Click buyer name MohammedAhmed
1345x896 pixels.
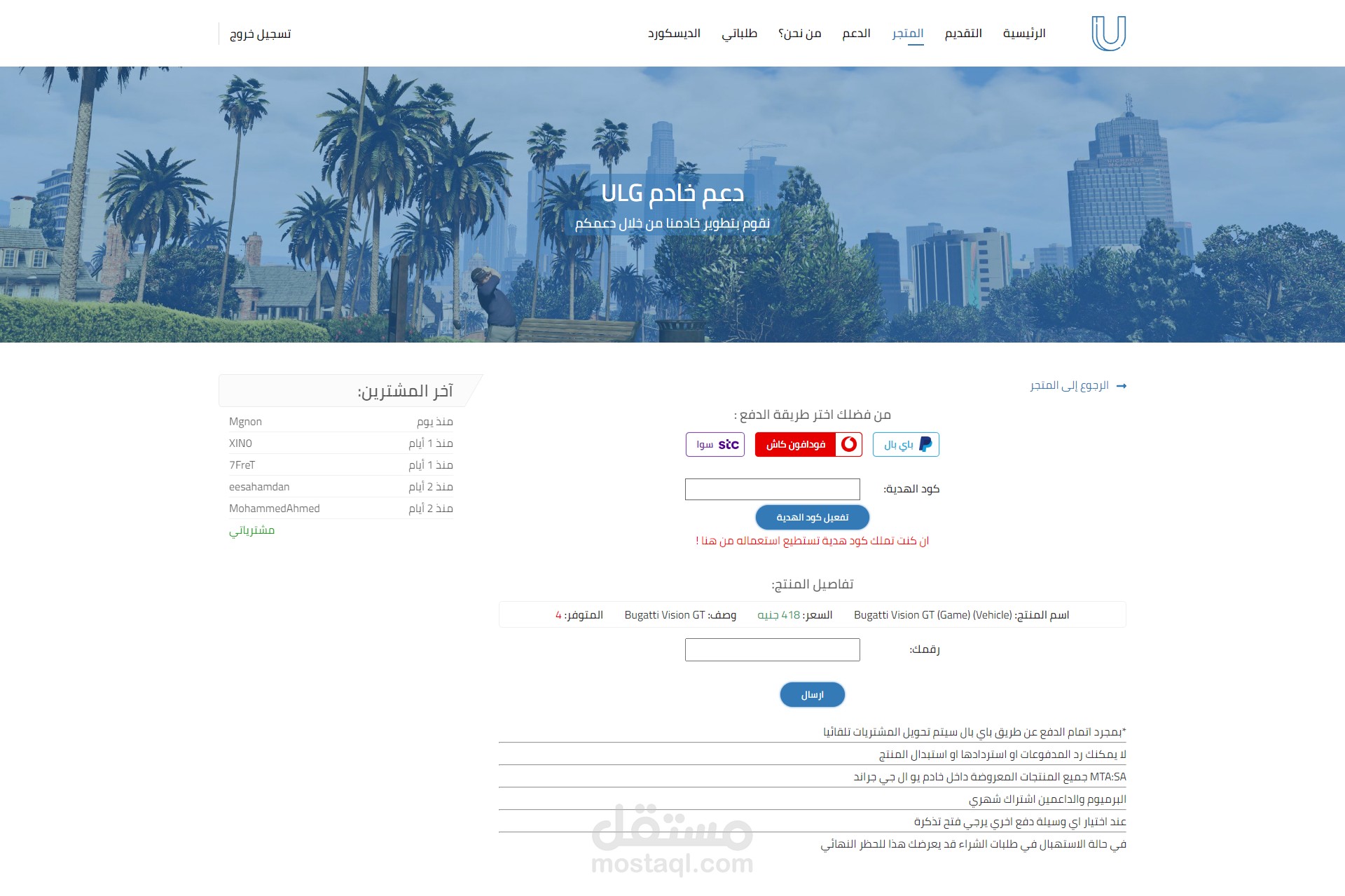(274, 509)
